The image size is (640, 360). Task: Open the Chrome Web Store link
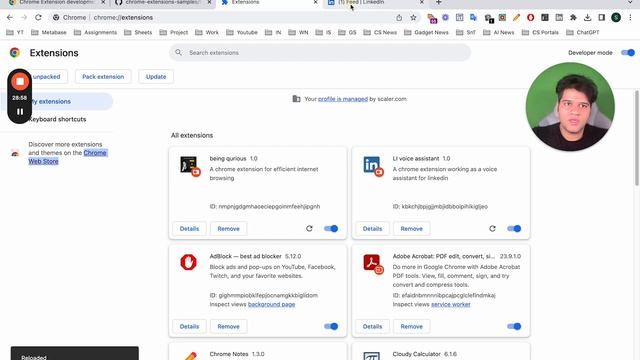68,157
